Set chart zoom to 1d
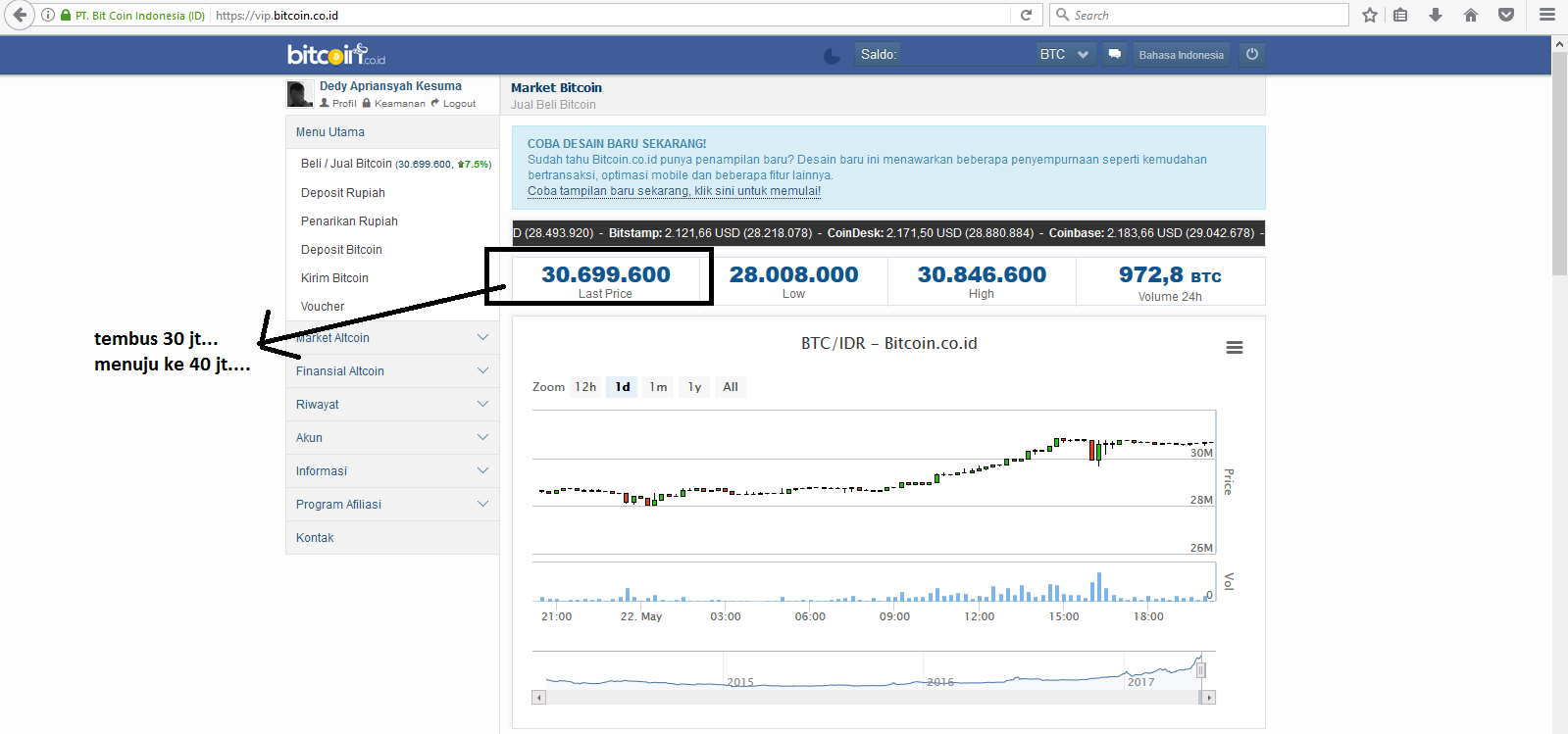 pos(623,387)
